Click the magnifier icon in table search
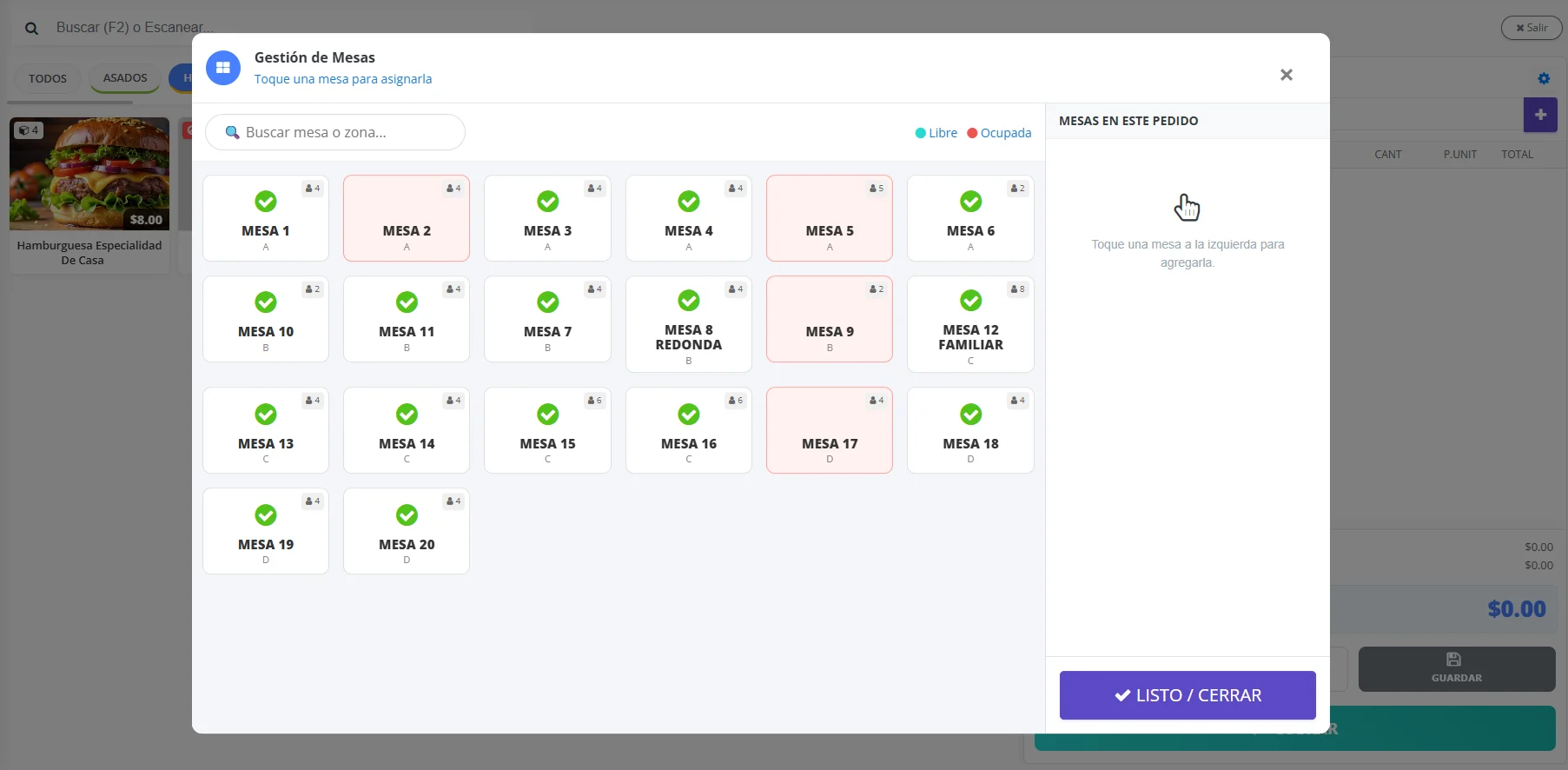Screen dimensions: 1568x770 tap(232, 133)
